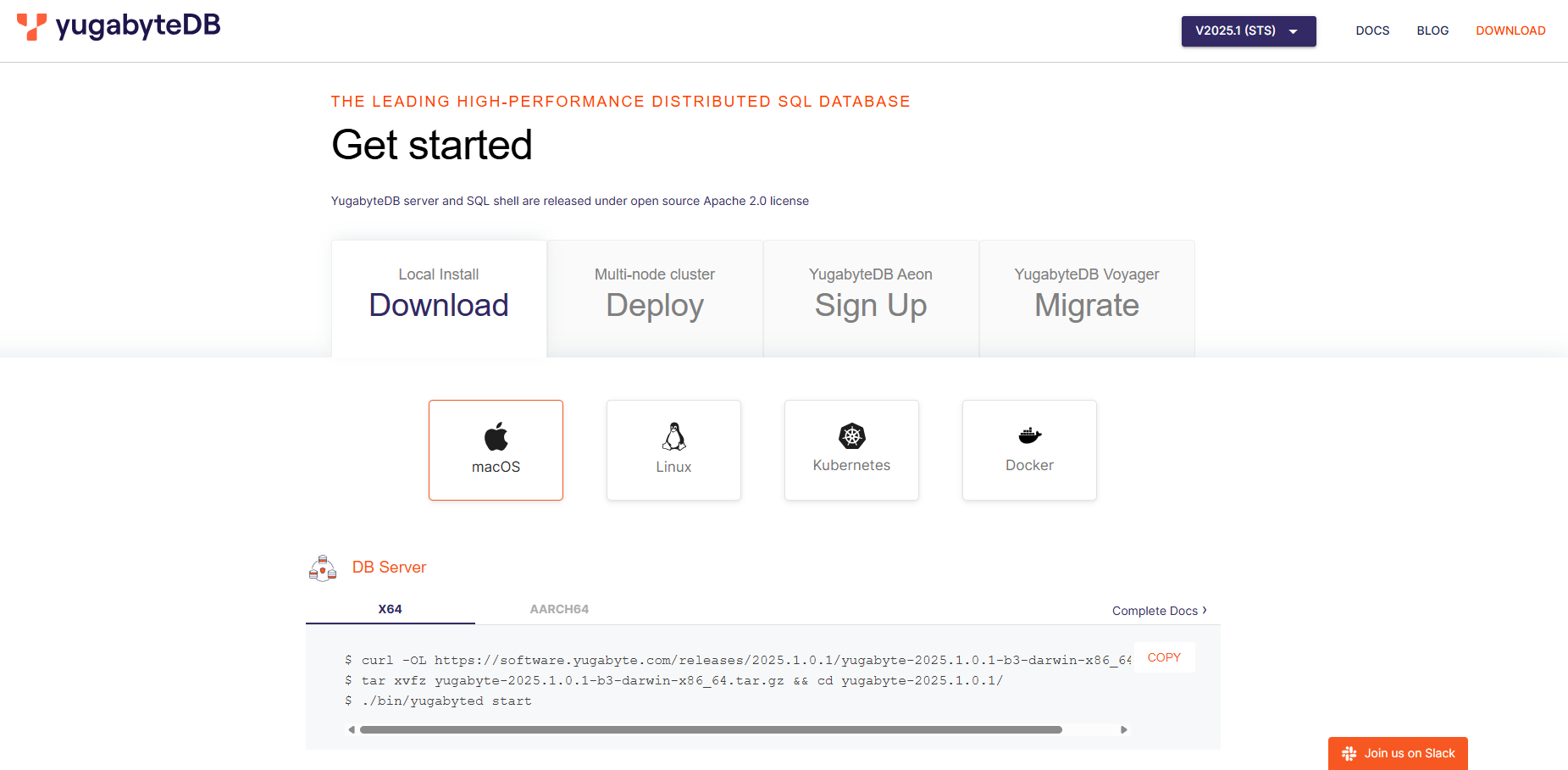Viewport: 1568px width, 770px height.
Task: Click the DB Server icon
Action: pyautogui.click(x=323, y=568)
